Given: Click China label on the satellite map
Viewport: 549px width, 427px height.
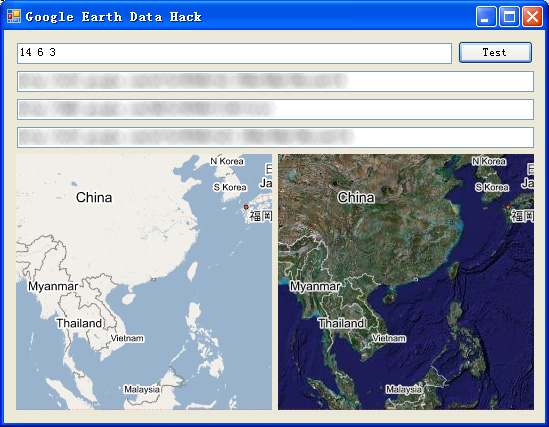Looking at the screenshot, I should click(356, 197).
